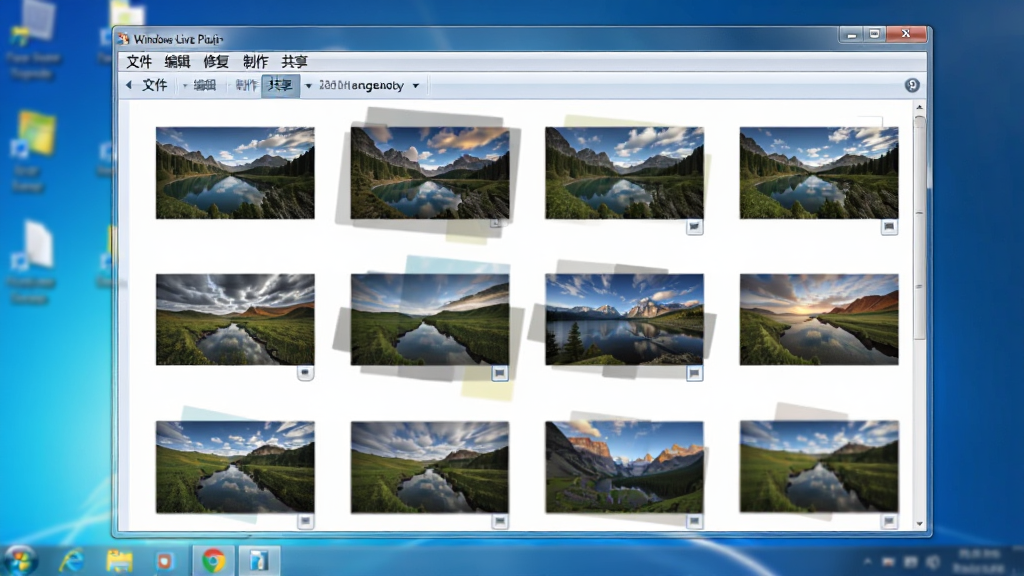Select the sunset with red hills thumbnail
Screen dimensions: 1024x576
click(819, 319)
